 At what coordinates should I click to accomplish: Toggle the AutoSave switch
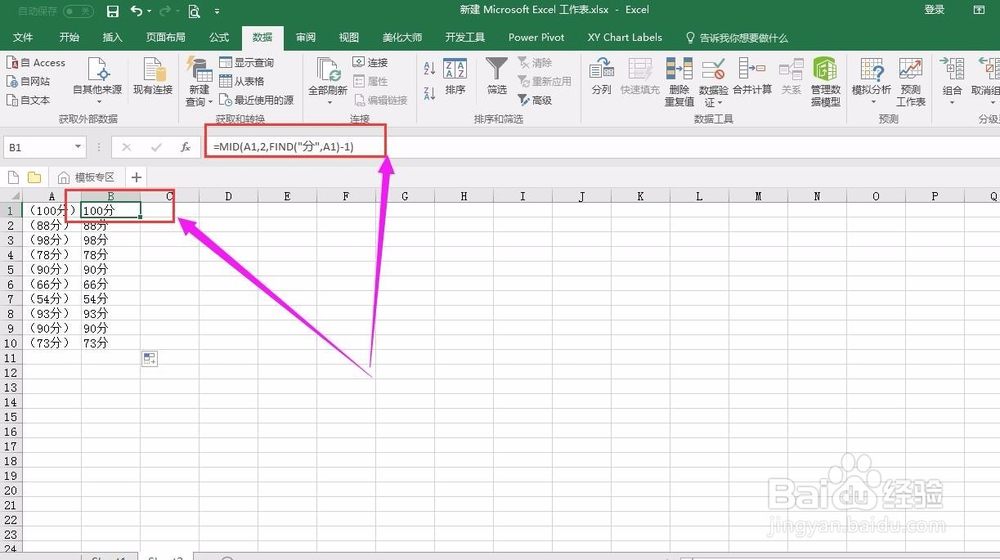pyautogui.click(x=78, y=11)
